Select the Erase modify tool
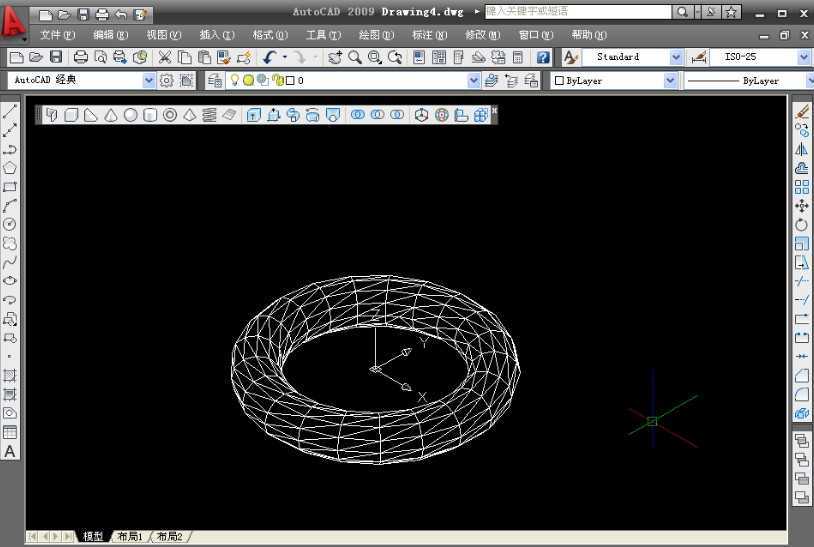The height and width of the screenshot is (547, 814). [x=802, y=111]
